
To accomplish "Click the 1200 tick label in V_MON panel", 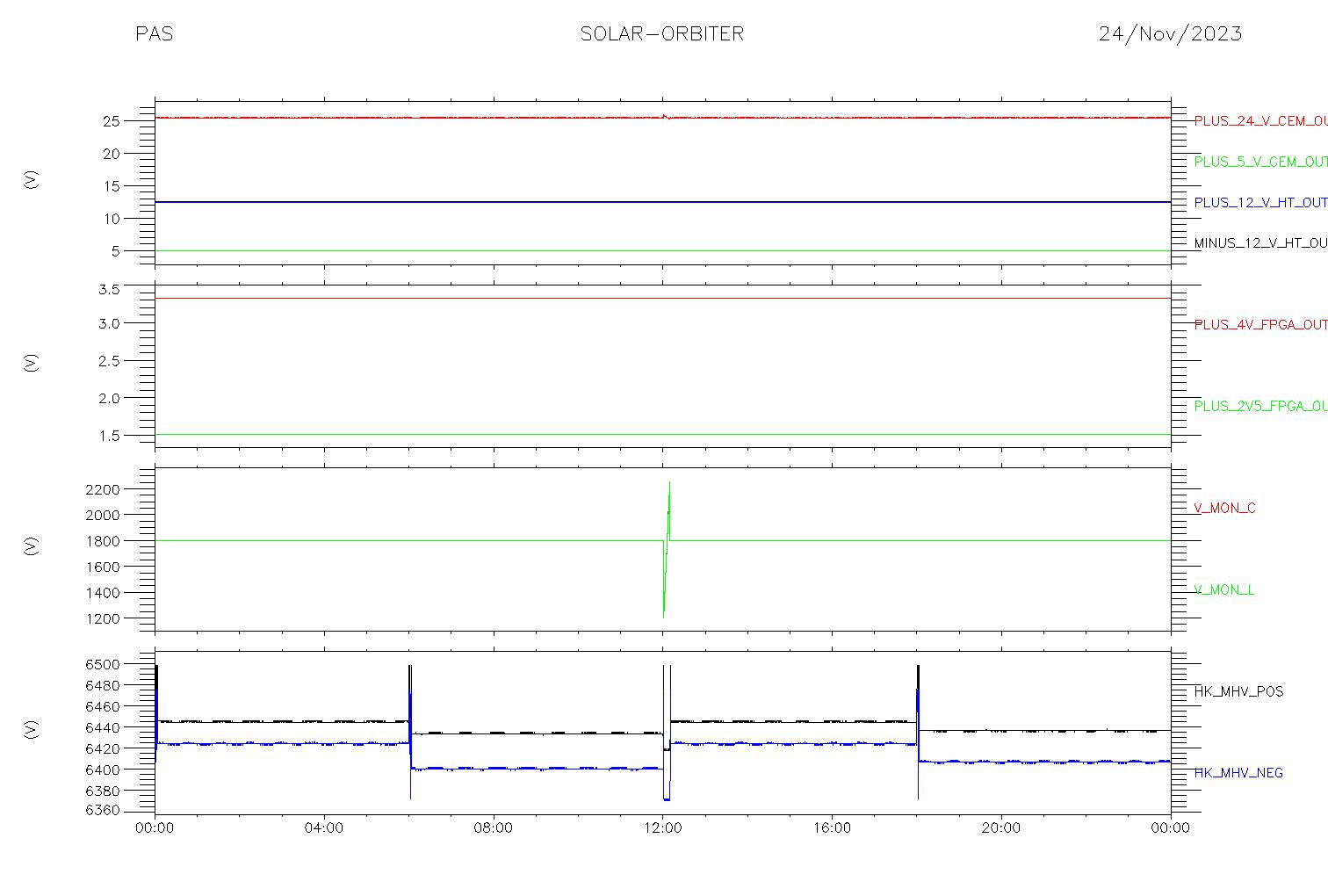I will point(103,619).
